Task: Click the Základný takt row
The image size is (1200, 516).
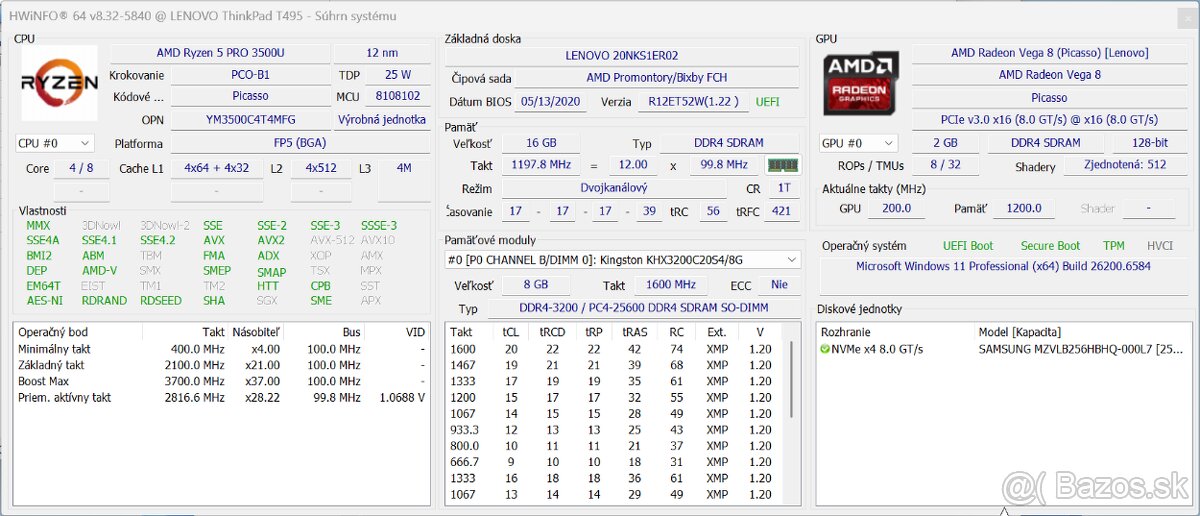Action: coord(222,365)
